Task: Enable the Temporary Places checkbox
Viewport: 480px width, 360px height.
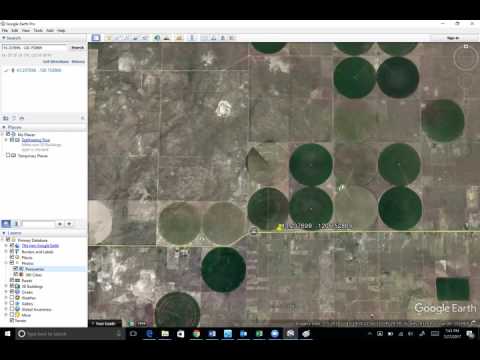Action: pos(8,155)
